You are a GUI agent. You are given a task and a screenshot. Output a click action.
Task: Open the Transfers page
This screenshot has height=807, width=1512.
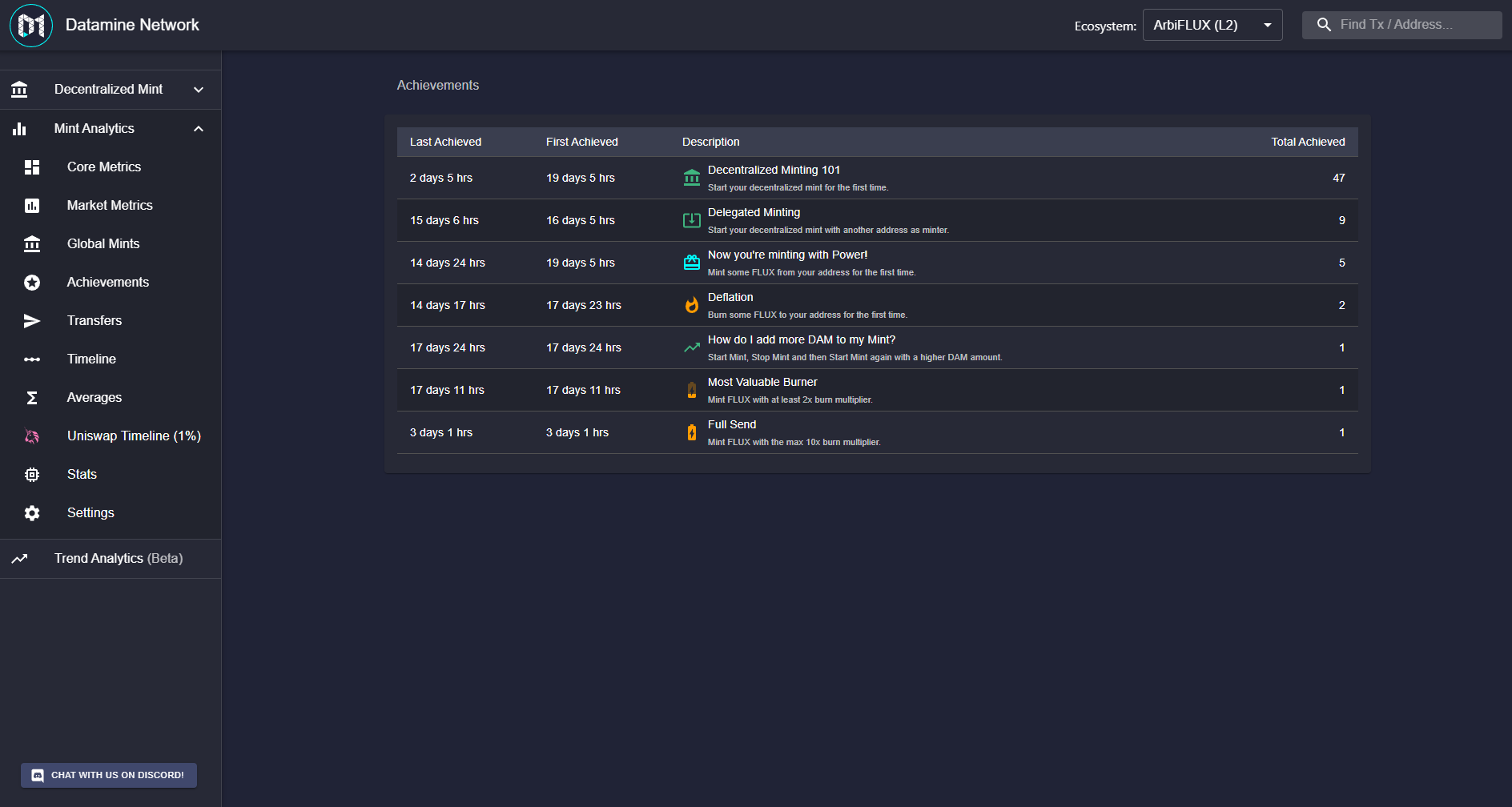[x=111, y=320]
